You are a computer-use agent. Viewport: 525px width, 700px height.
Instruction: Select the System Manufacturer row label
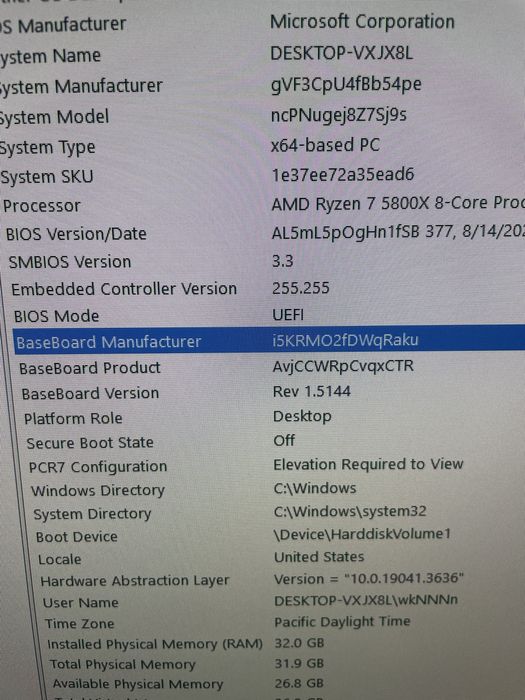pyautogui.click(x=81, y=86)
